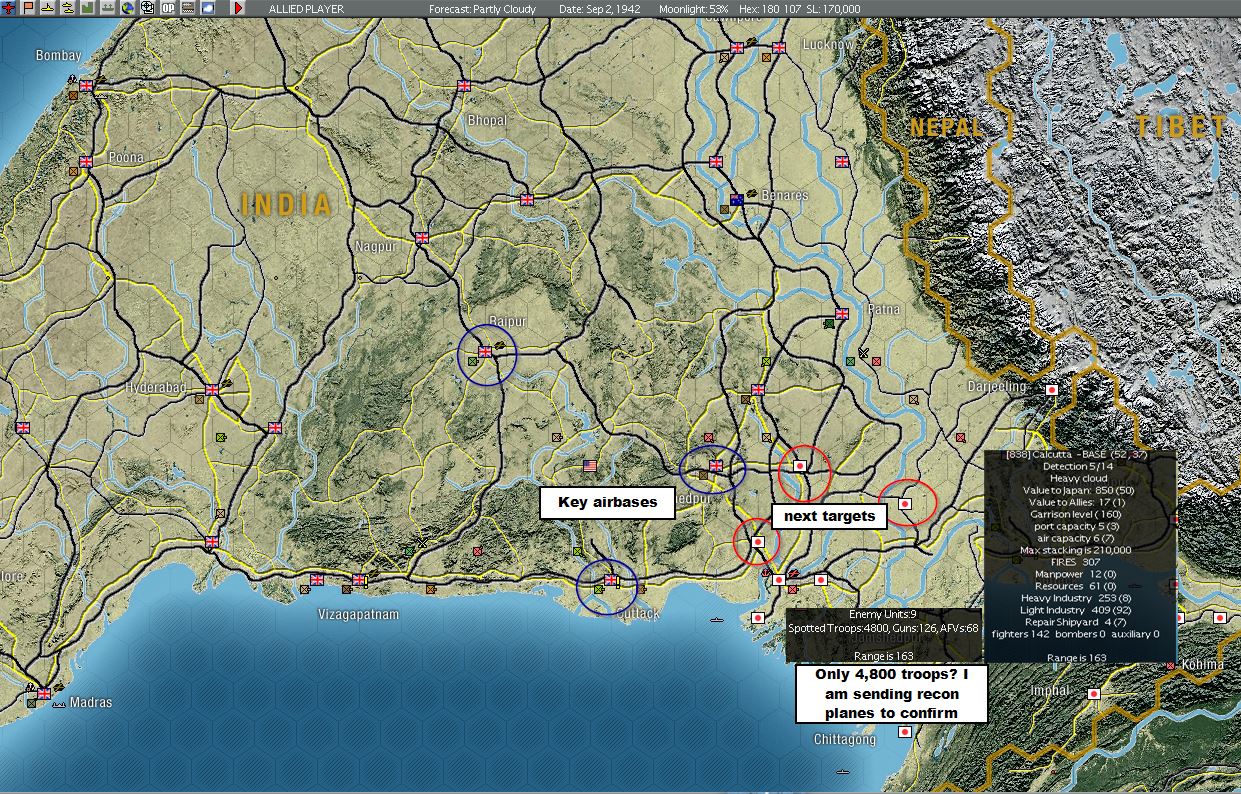This screenshot has width=1241, height=794.
Task: Select the Japanese base flag at Chittagong
Action: [x=905, y=732]
